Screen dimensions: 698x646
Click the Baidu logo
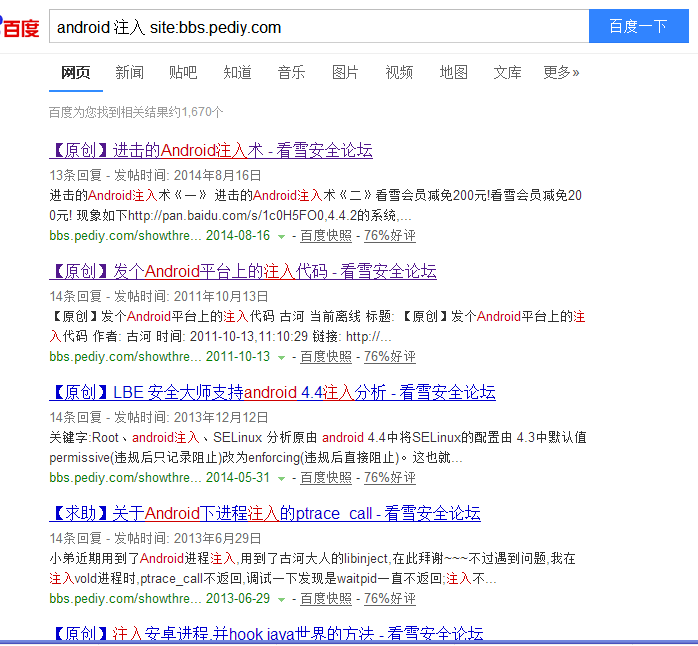20,27
